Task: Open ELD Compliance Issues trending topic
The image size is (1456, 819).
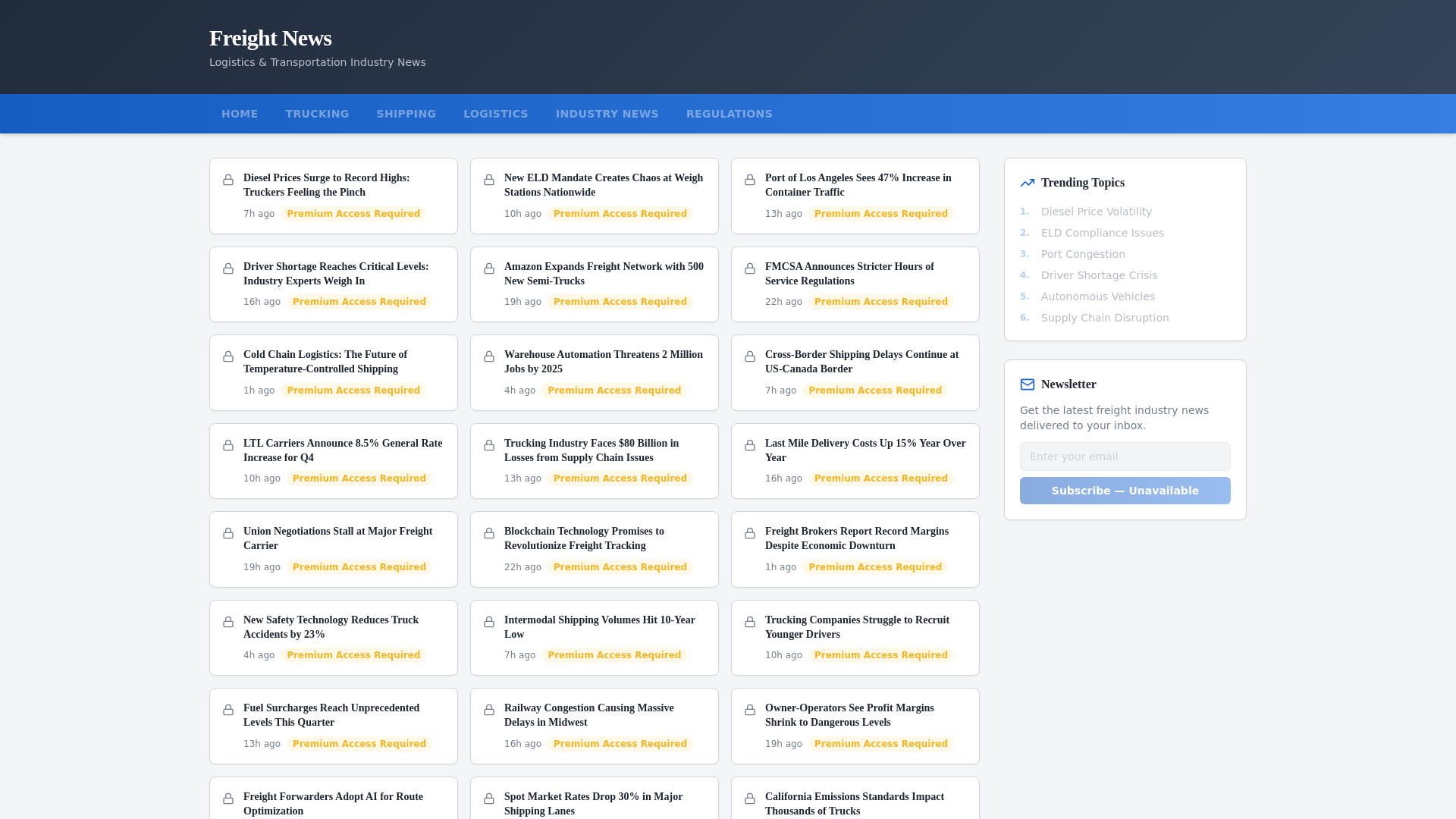Action: point(1103,233)
